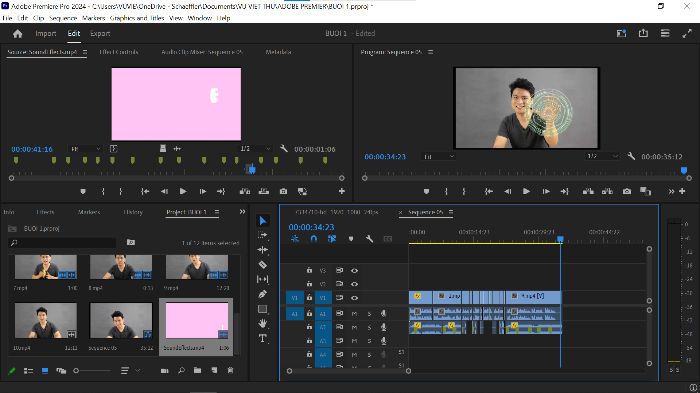Screen dimensions: 700x393
Task: Show hidden panel tabs chevron
Action: point(242,212)
